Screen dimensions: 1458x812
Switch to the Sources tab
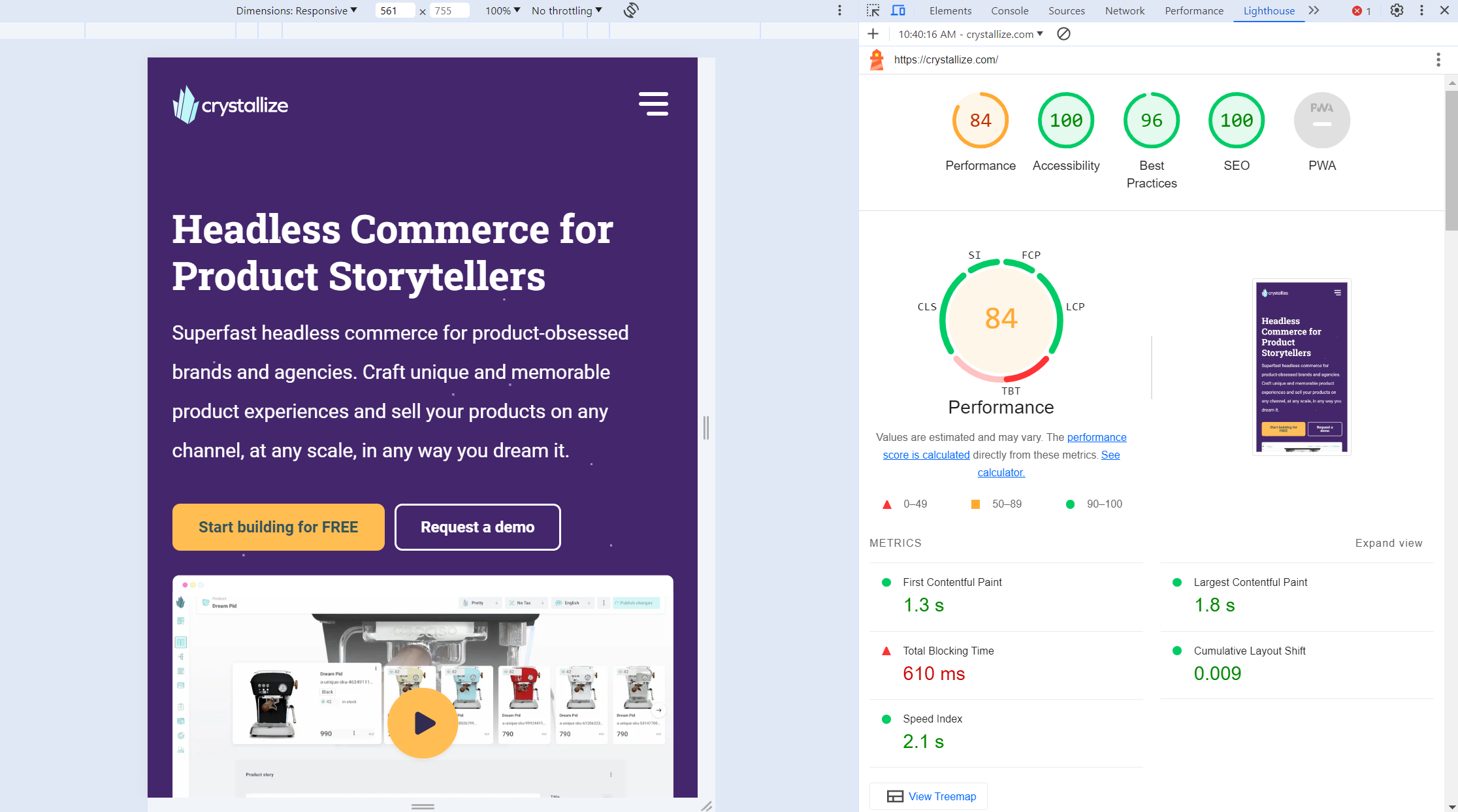pyautogui.click(x=1066, y=10)
